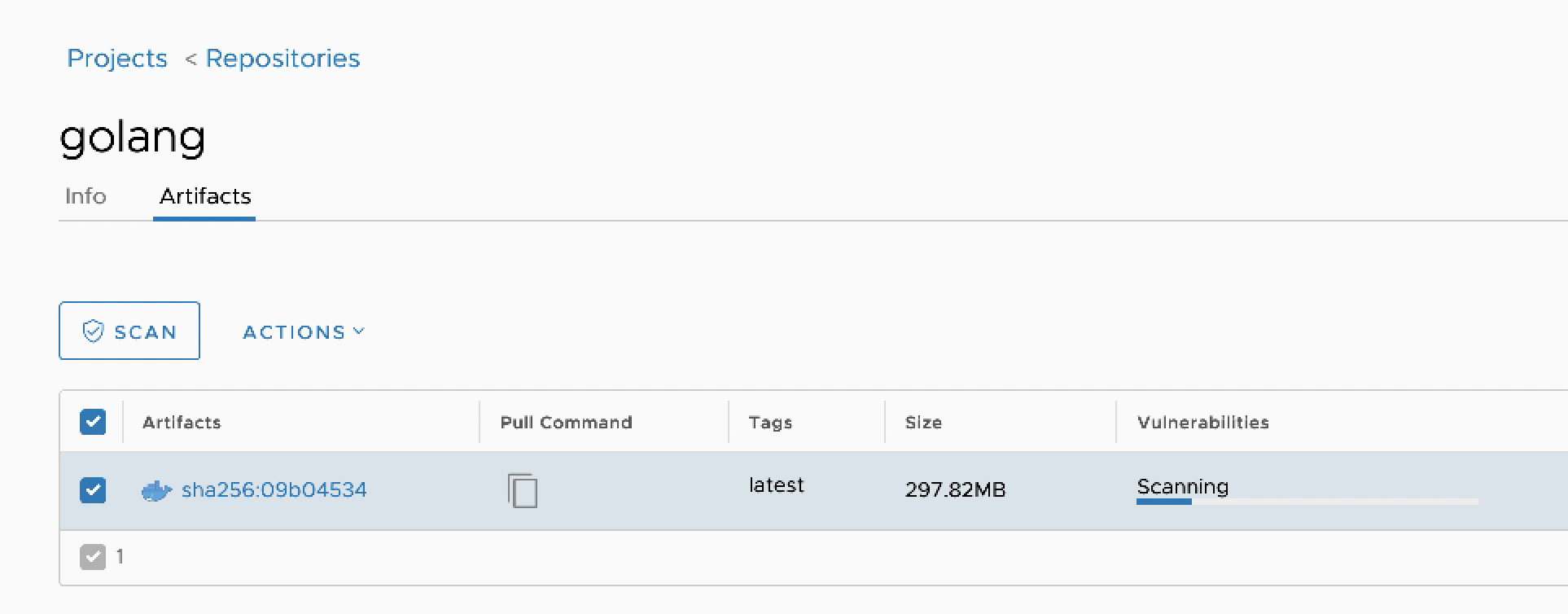The height and width of the screenshot is (614, 1568).
Task: Copy the pull command for the artifact
Action: pyautogui.click(x=522, y=490)
